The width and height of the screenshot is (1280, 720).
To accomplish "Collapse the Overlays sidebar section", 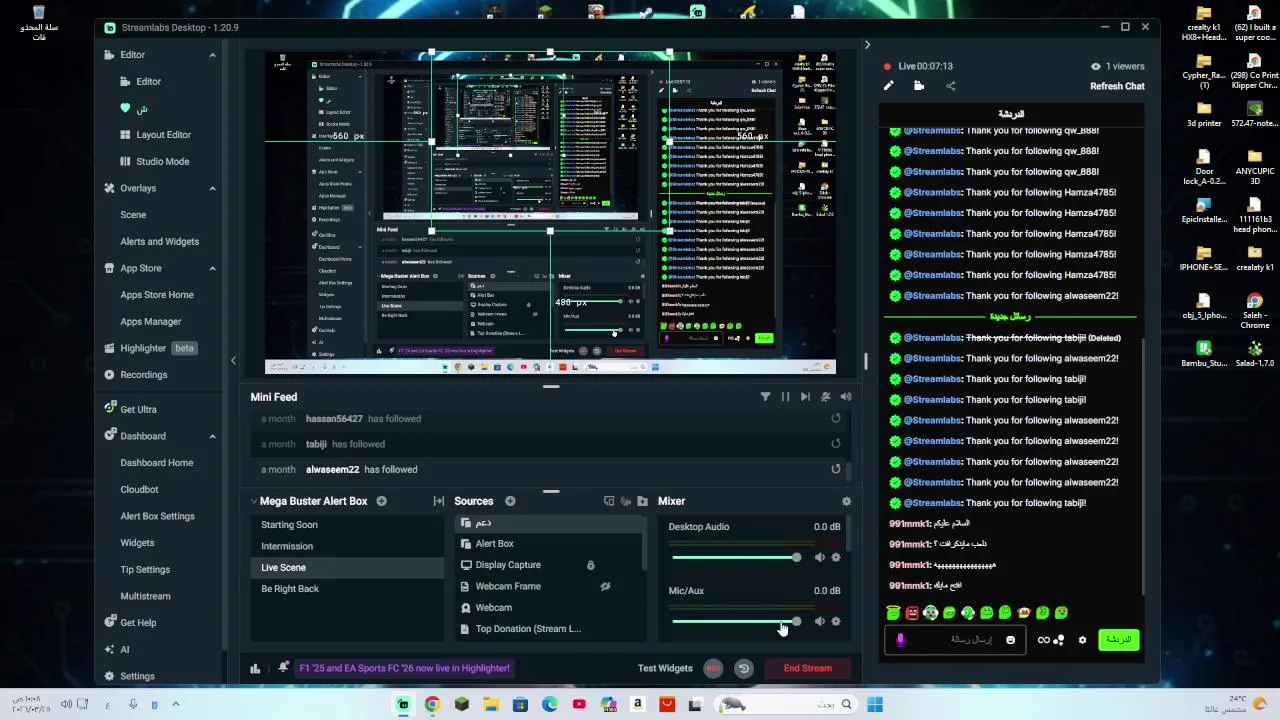I will coord(212,188).
